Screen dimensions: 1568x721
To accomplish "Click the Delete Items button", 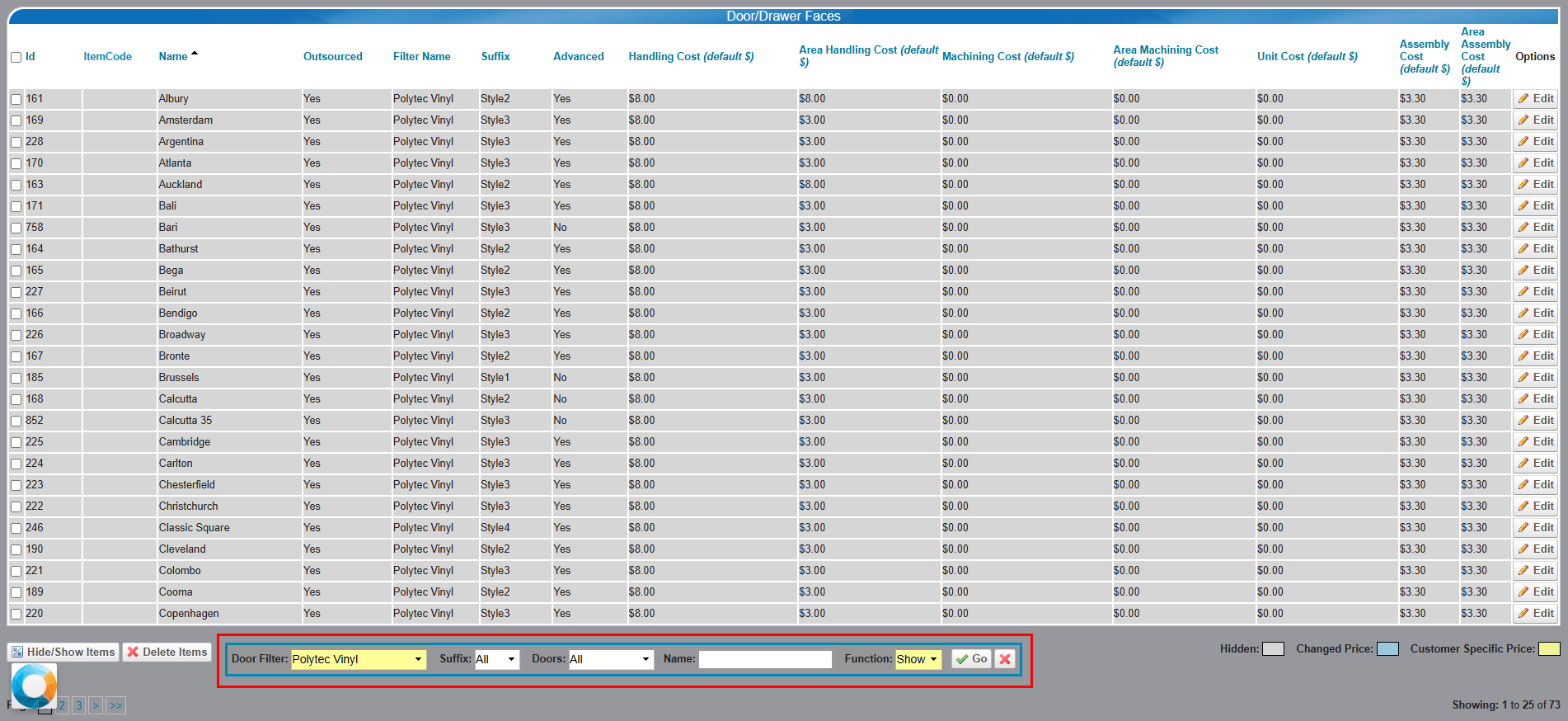I will pos(167,652).
